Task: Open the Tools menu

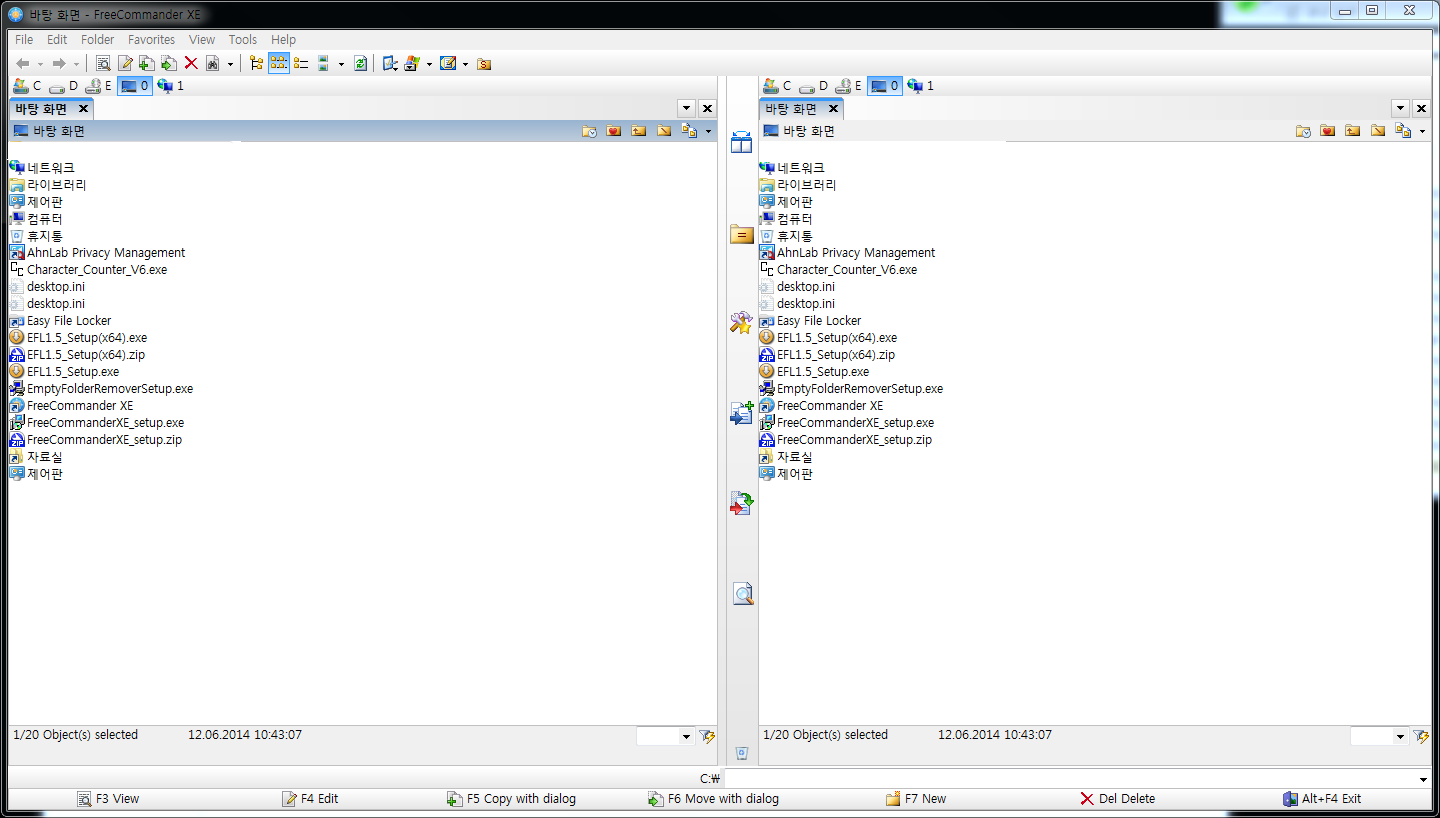Action: 243,40
